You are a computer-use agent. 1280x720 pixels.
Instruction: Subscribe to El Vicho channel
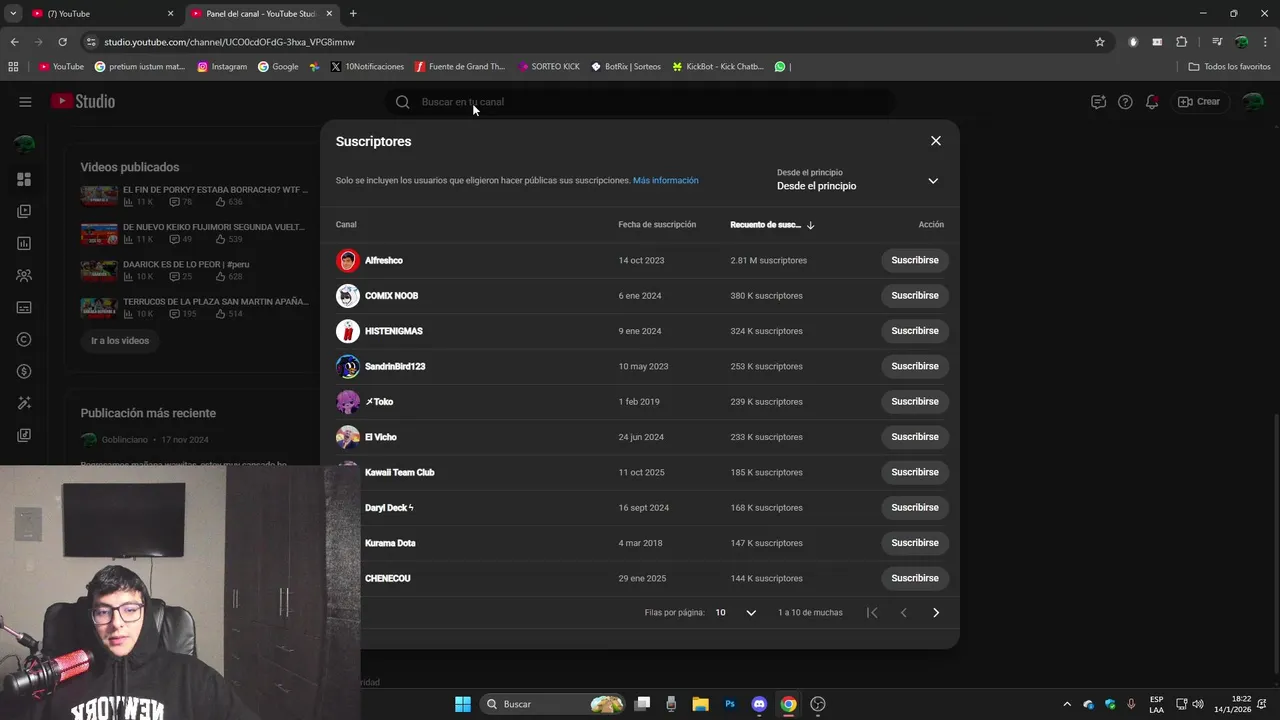(x=915, y=437)
